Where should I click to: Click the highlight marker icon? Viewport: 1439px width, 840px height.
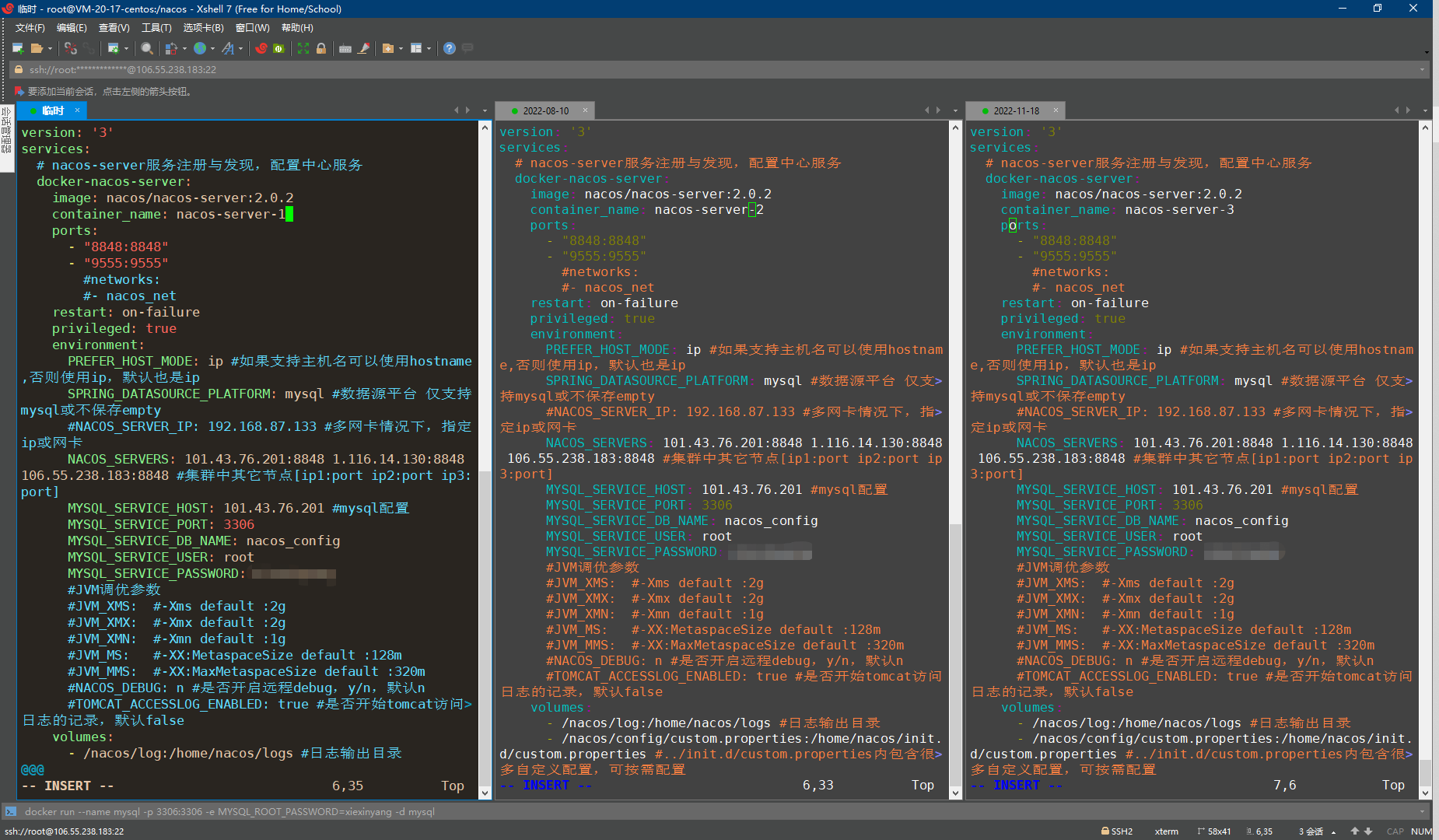pyautogui.click(x=363, y=48)
